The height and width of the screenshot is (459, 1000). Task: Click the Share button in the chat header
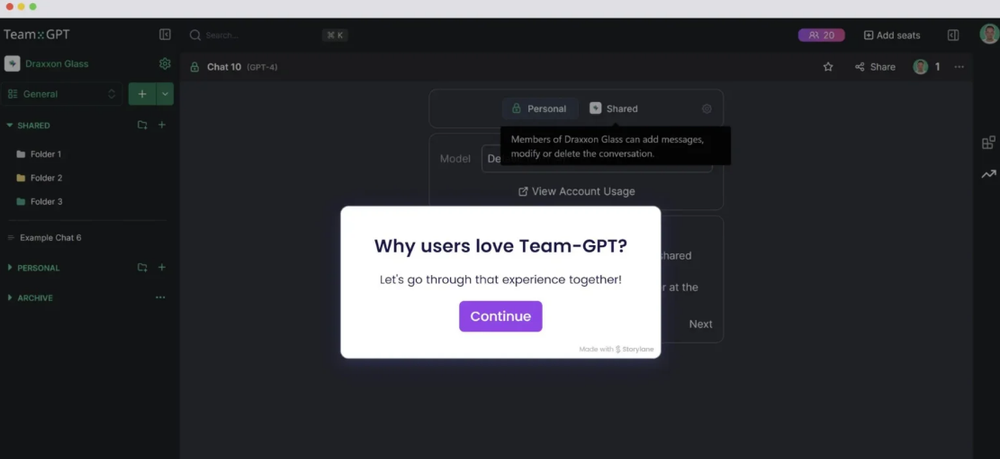coord(875,66)
